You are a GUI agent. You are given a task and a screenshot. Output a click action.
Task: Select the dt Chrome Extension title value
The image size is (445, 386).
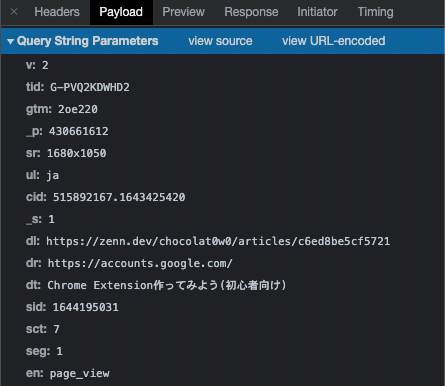pyautogui.click(x=167, y=285)
